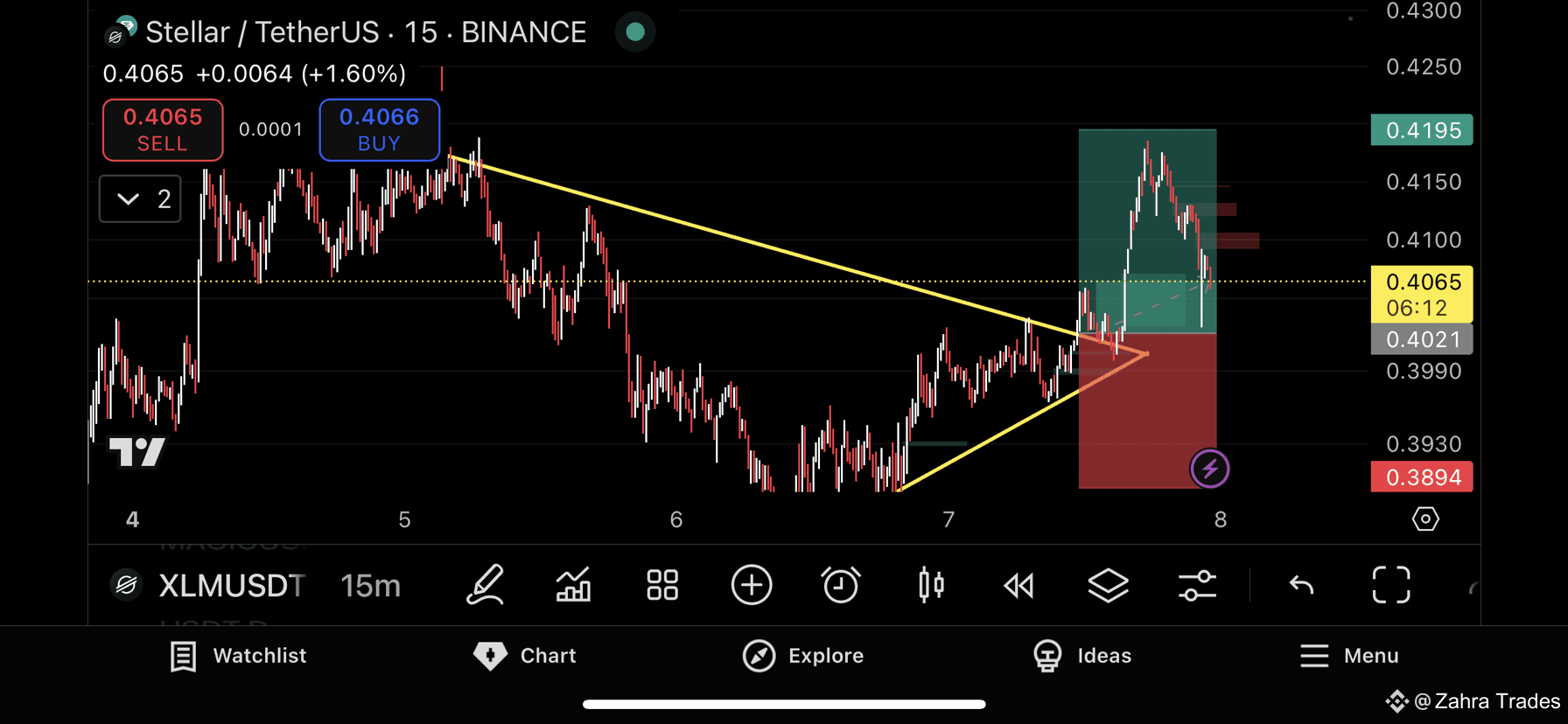Open the Explore tab

(x=803, y=656)
